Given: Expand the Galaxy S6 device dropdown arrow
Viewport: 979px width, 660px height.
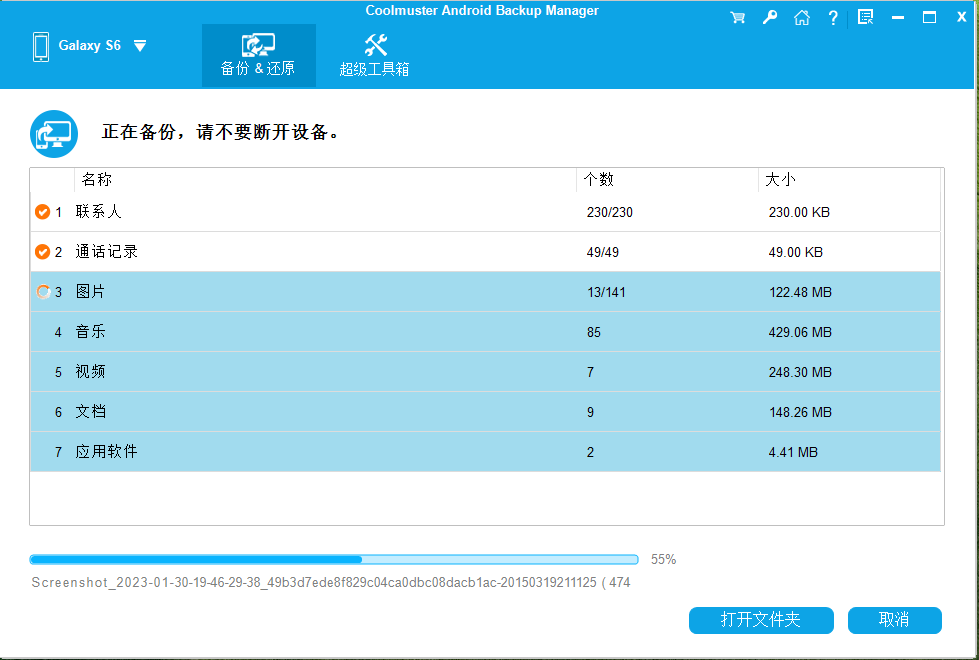Looking at the screenshot, I should tap(140, 46).
